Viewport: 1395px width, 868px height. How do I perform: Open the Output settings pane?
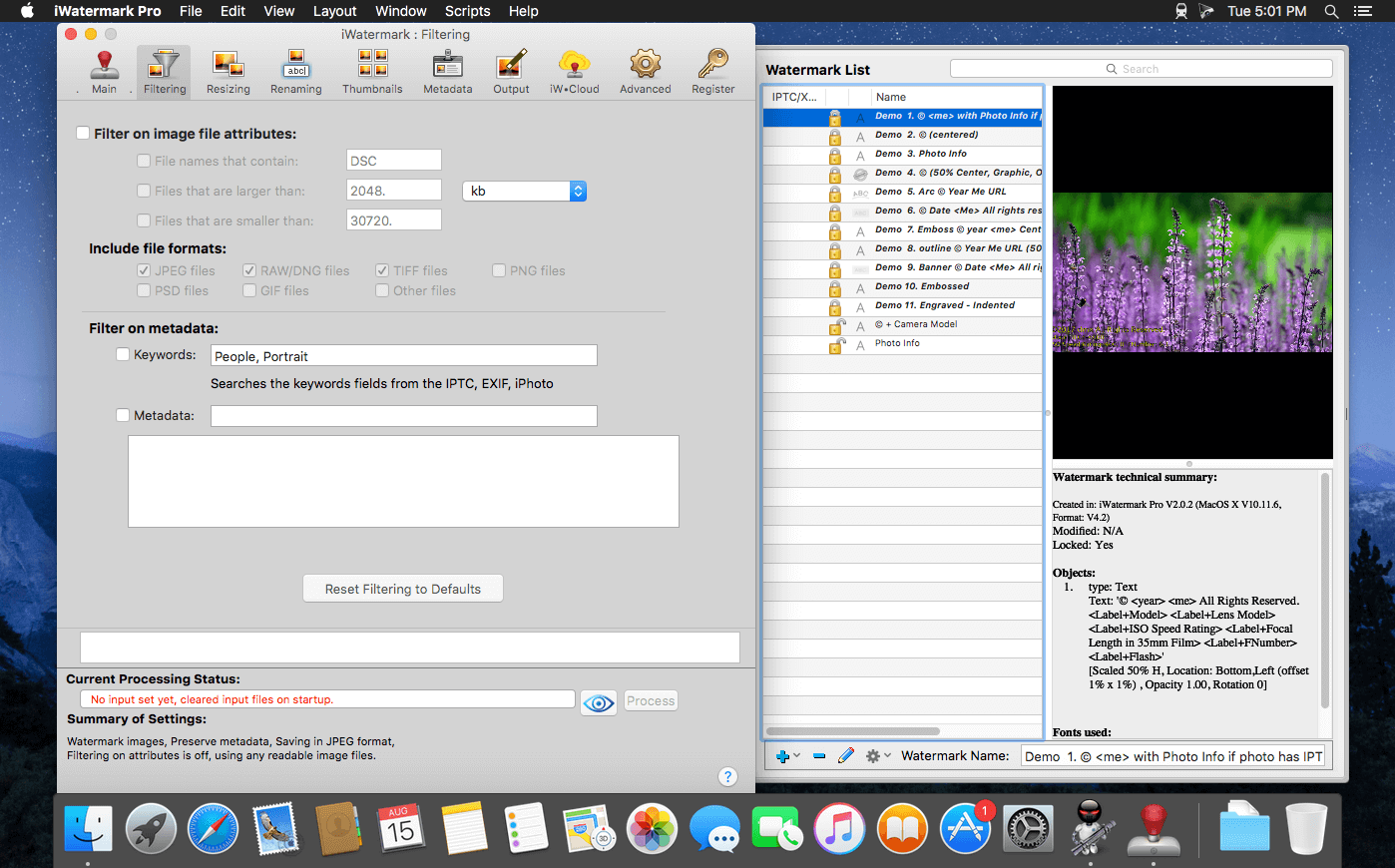click(x=511, y=72)
